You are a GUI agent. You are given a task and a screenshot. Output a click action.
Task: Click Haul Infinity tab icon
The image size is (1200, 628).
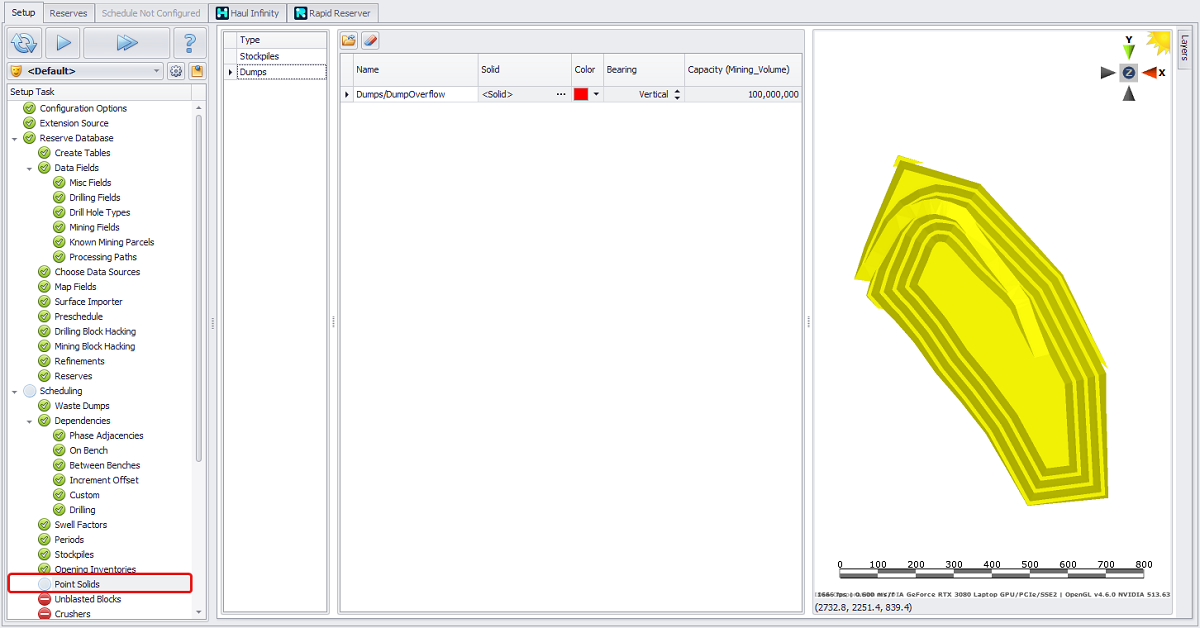[223, 13]
